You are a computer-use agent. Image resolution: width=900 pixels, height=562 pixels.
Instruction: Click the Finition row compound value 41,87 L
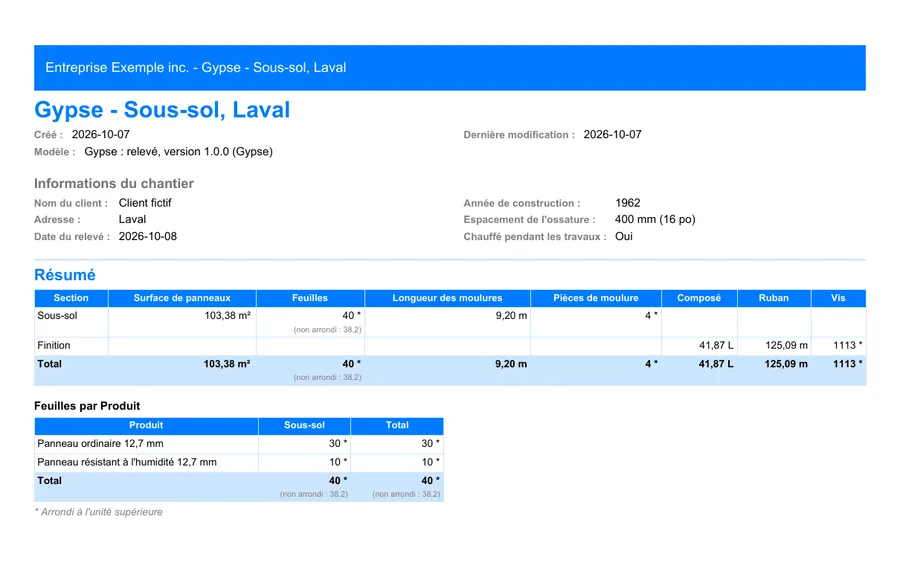(716, 346)
